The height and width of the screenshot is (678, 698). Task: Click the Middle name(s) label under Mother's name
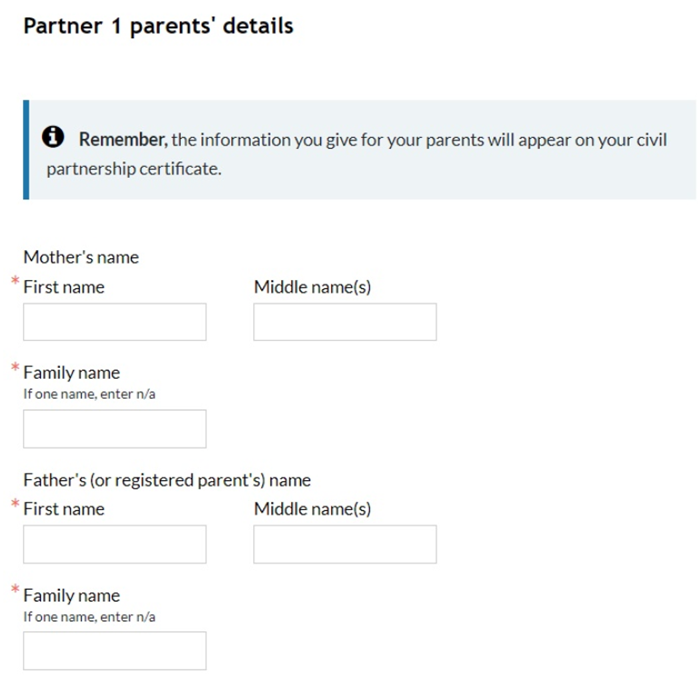pos(312,287)
